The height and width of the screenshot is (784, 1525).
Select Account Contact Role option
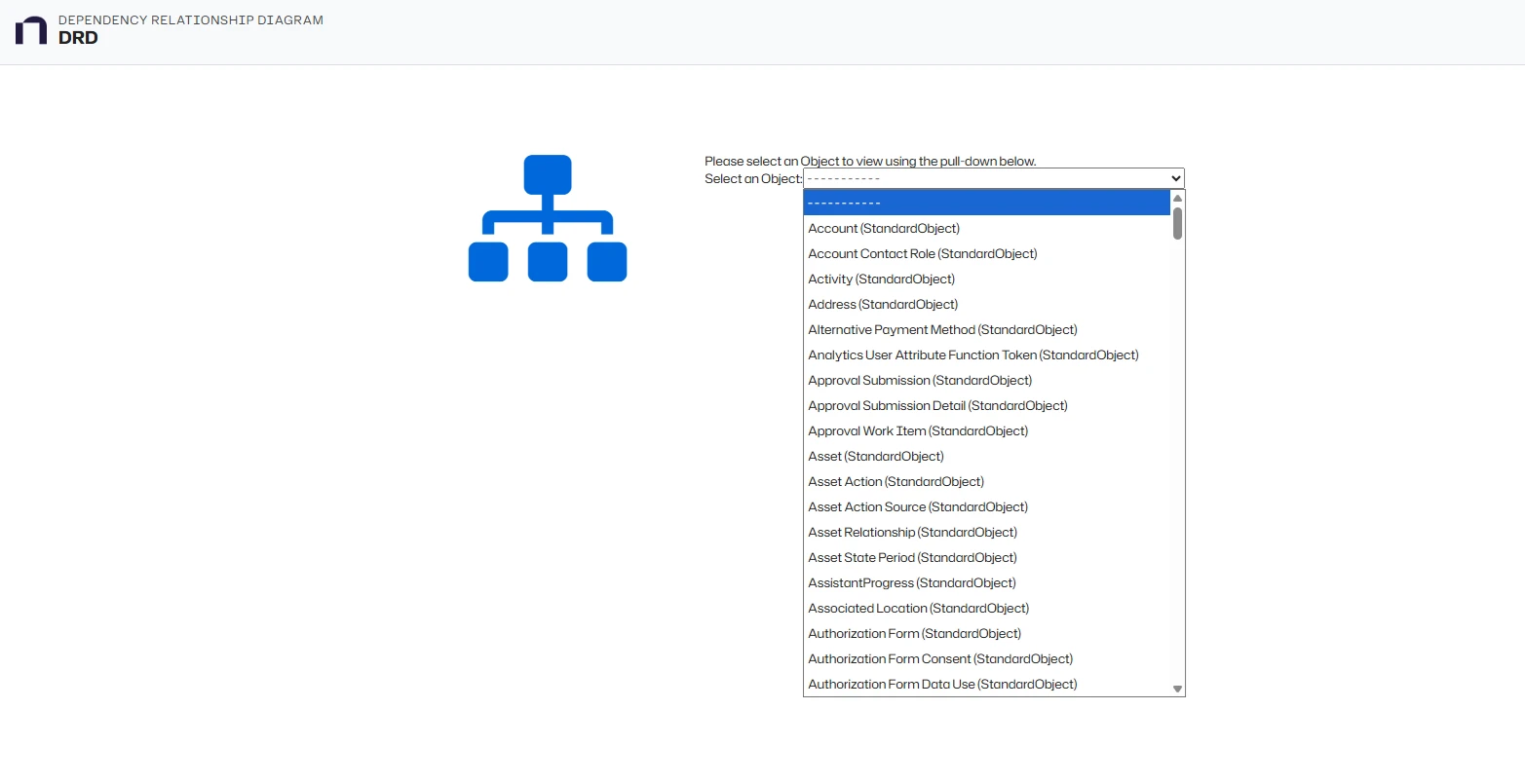point(922,253)
